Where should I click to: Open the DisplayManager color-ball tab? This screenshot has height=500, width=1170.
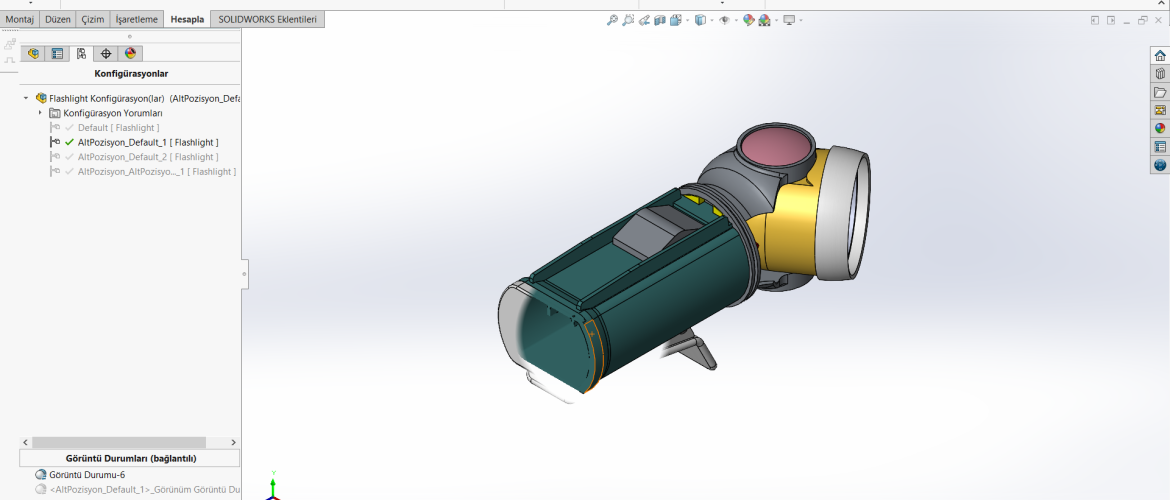coord(130,54)
